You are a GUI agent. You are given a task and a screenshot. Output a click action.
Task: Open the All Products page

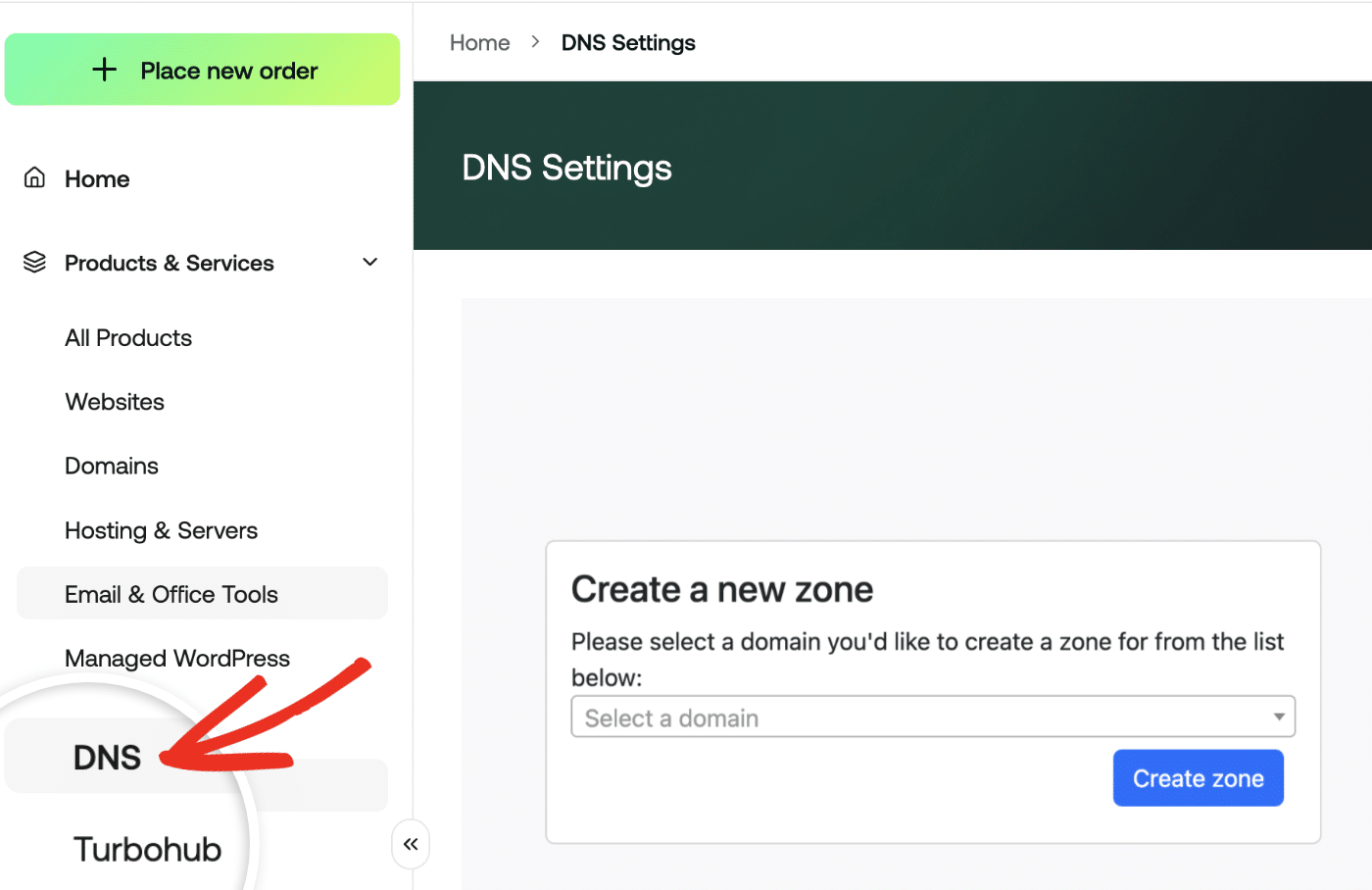127,337
